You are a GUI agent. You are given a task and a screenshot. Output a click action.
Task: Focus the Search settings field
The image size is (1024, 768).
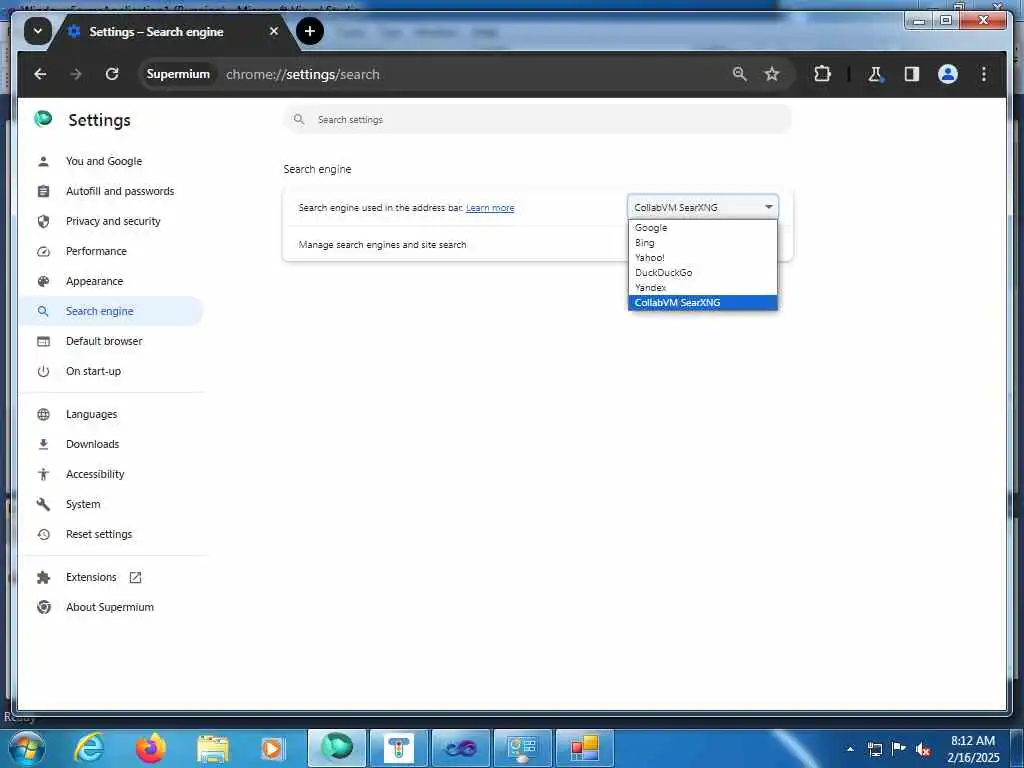pyautogui.click(x=537, y=120)
